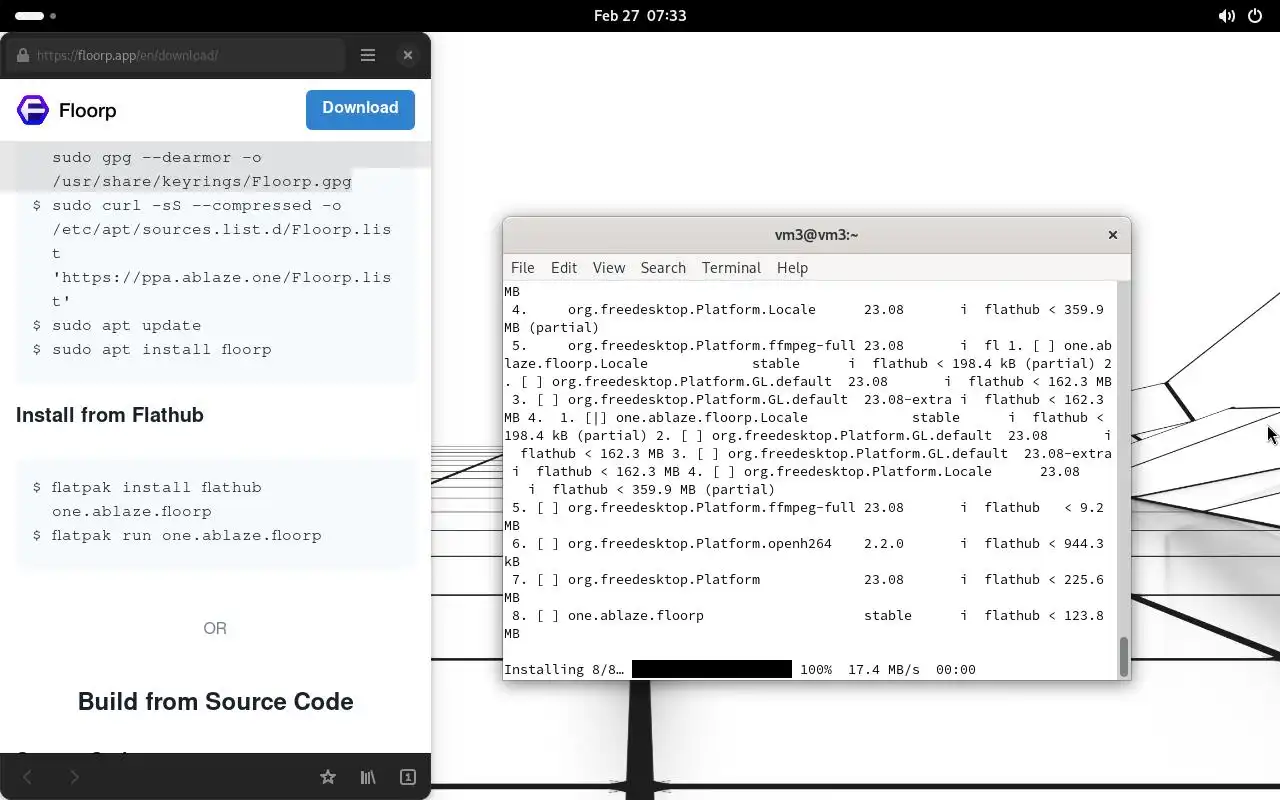Click terminal row '8. [ ] one.ablaze.floorp'

tap(808, 616)
